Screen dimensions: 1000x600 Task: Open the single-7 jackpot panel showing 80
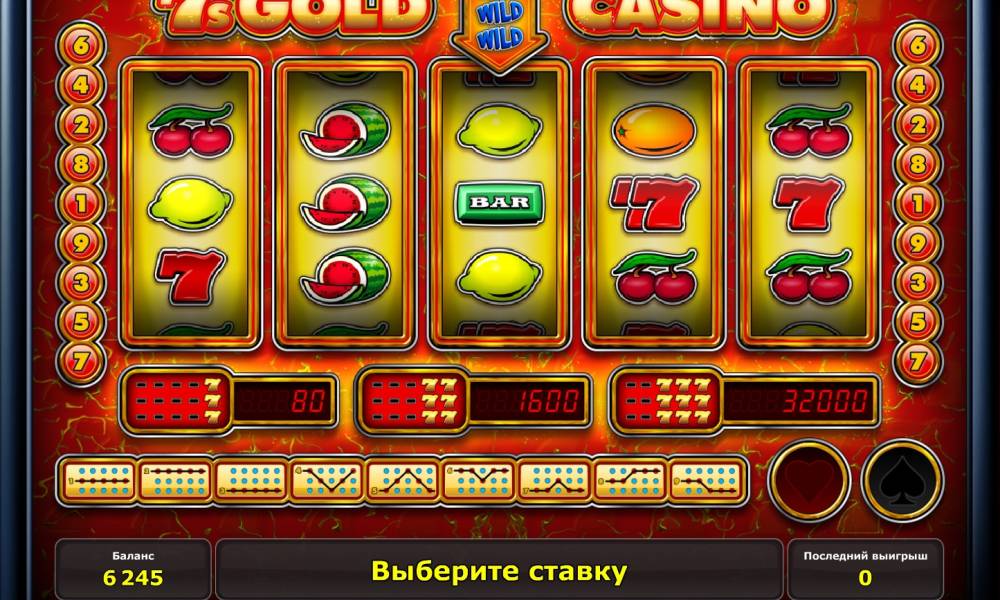pyautogui.click(x=230, y=402)
